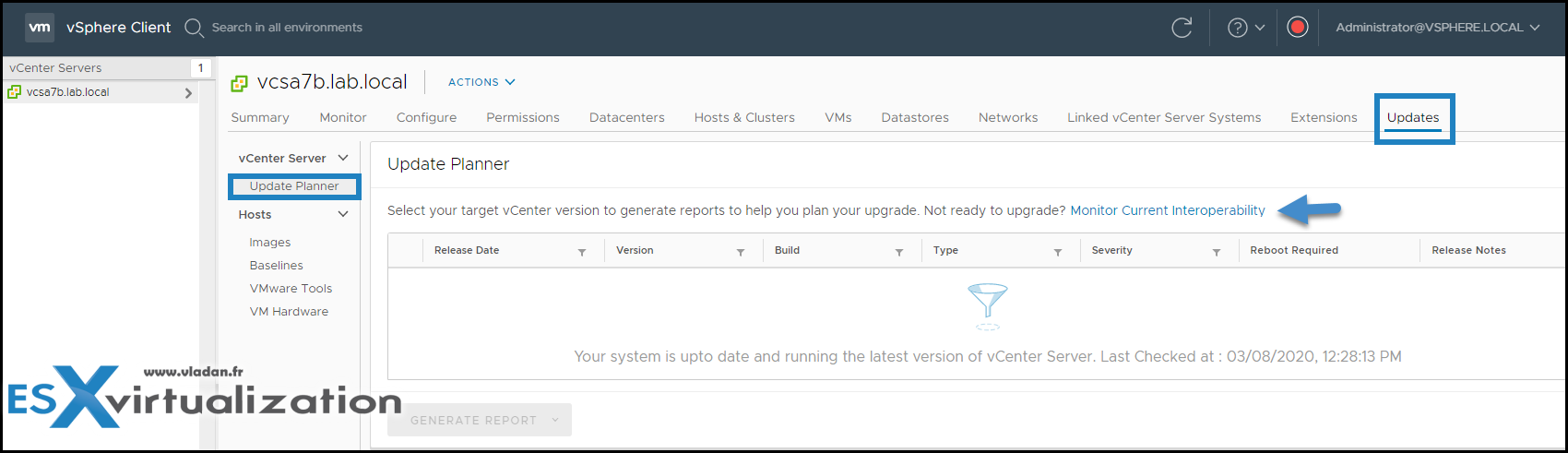
Task: Open the Networks tab
Action: 1008,117
